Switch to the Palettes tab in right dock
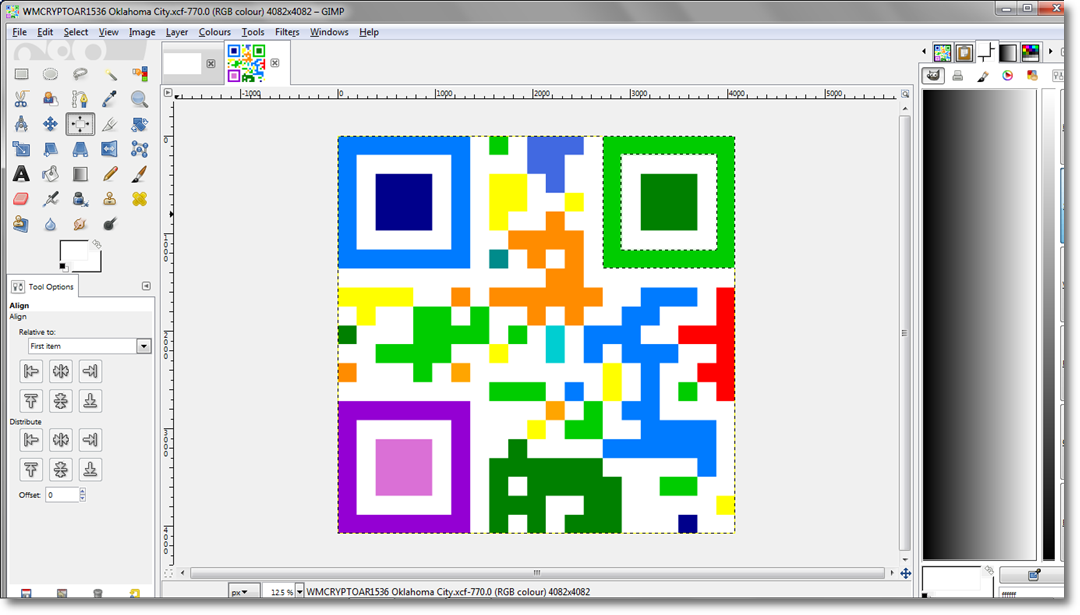 pyautogui.click(x=1030, y=52)
